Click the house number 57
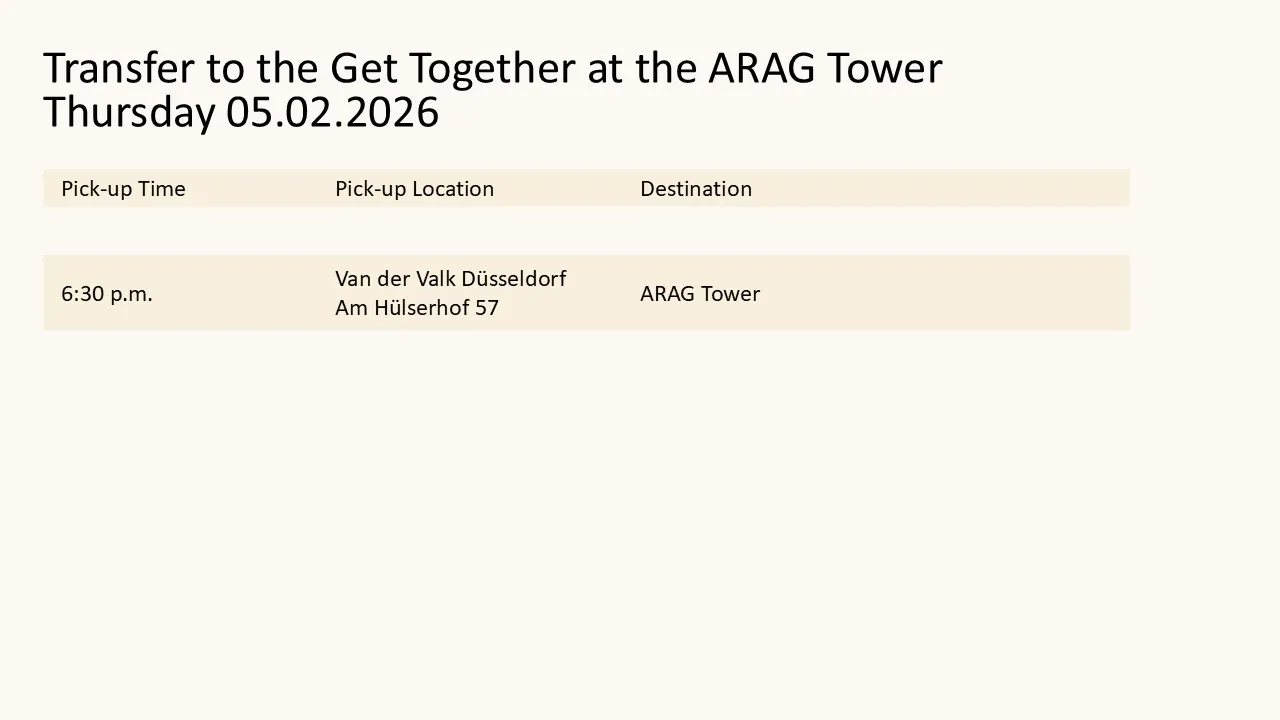Image resolution: width=1280 pixels, height=720 pixels. click(487, 308)
